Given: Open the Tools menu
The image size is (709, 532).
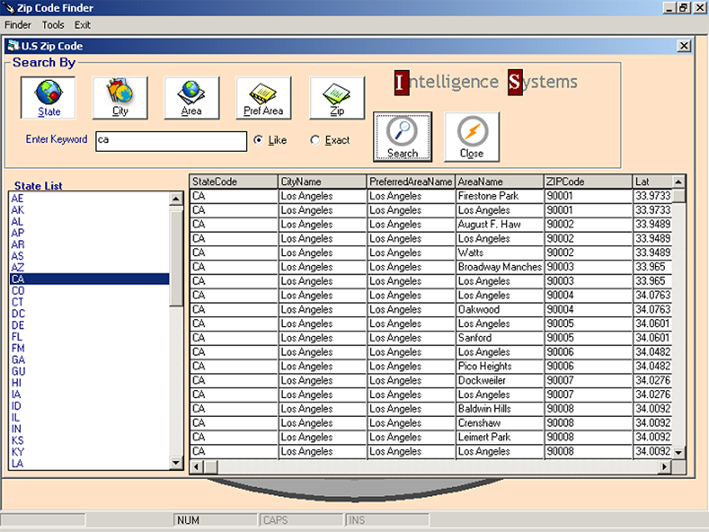Looking at the screenshot, I should click(x=53, y=24).
